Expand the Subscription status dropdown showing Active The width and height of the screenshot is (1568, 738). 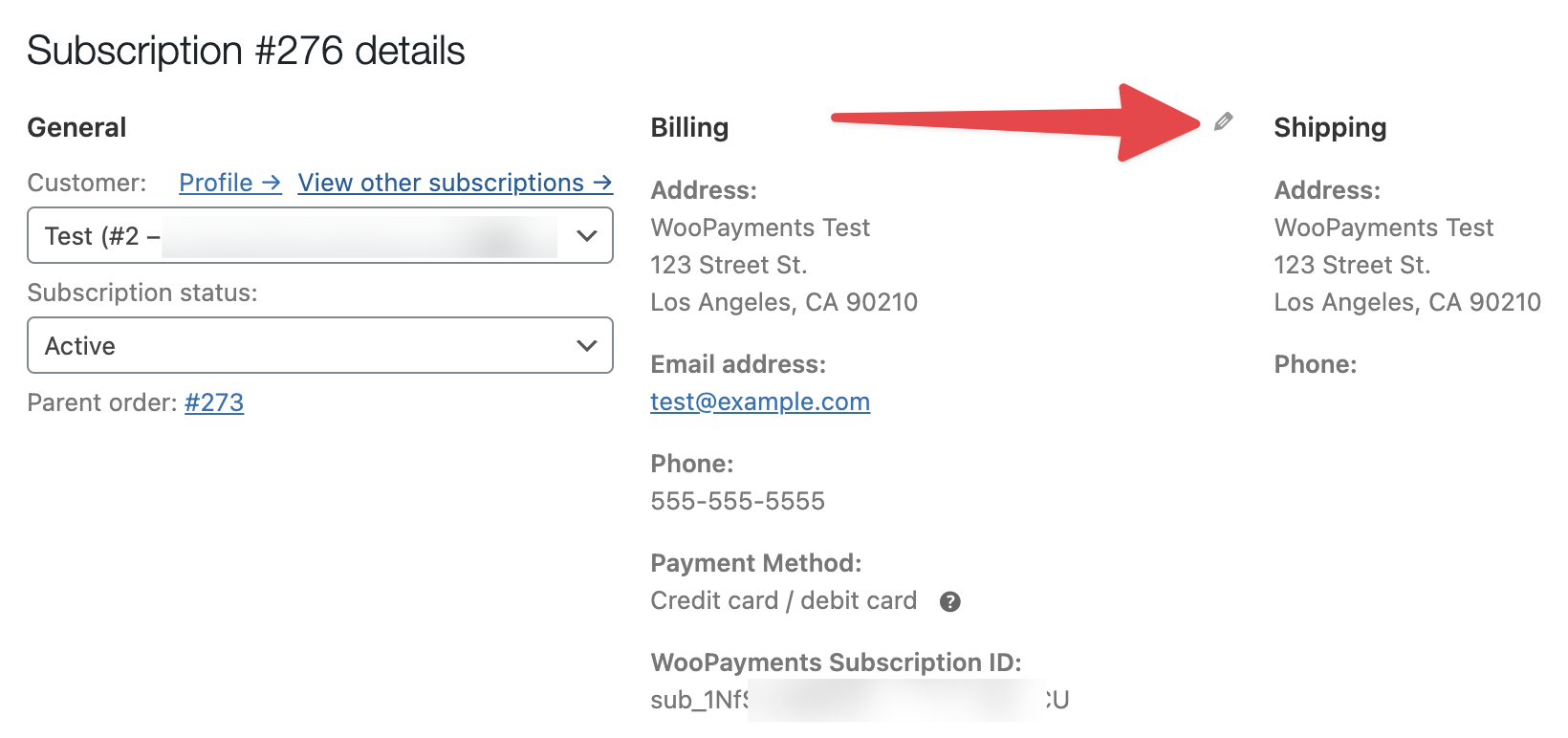coord(319,345)
